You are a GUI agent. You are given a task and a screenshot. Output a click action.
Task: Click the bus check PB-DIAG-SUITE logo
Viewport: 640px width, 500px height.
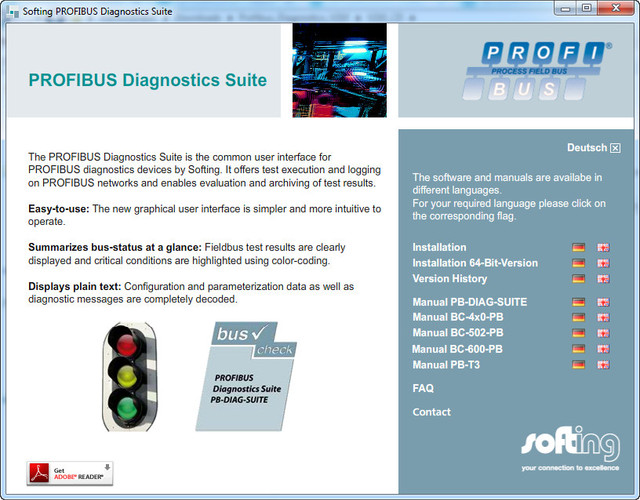pyautogui.click(x=246, y=376)
